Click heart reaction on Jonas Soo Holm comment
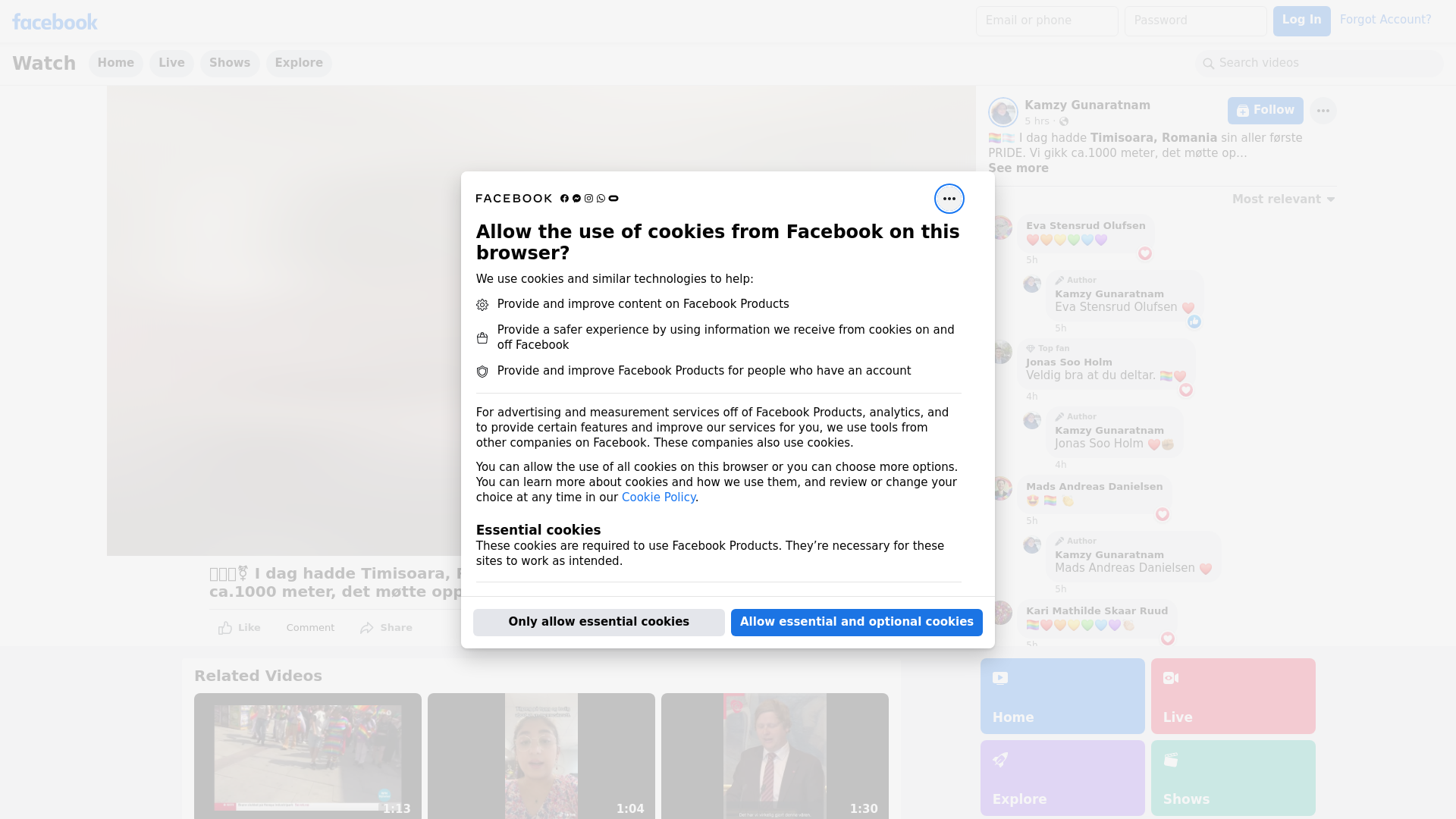 click(1185, 390)
